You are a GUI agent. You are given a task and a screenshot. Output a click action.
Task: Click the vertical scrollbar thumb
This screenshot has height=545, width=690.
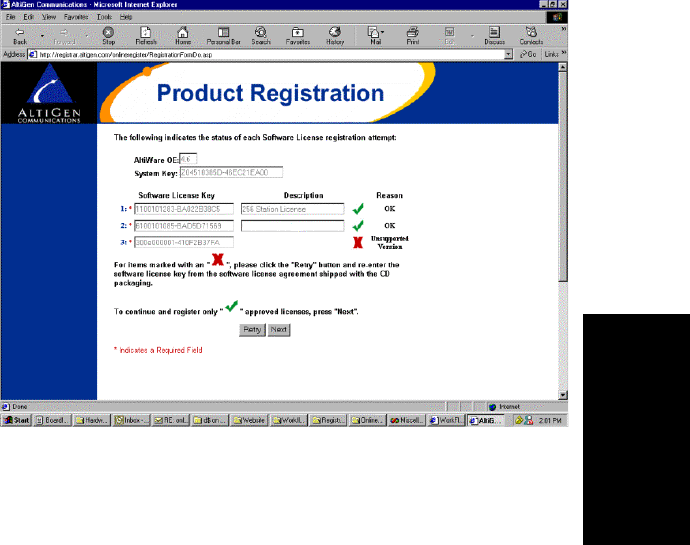coord(562,177)
